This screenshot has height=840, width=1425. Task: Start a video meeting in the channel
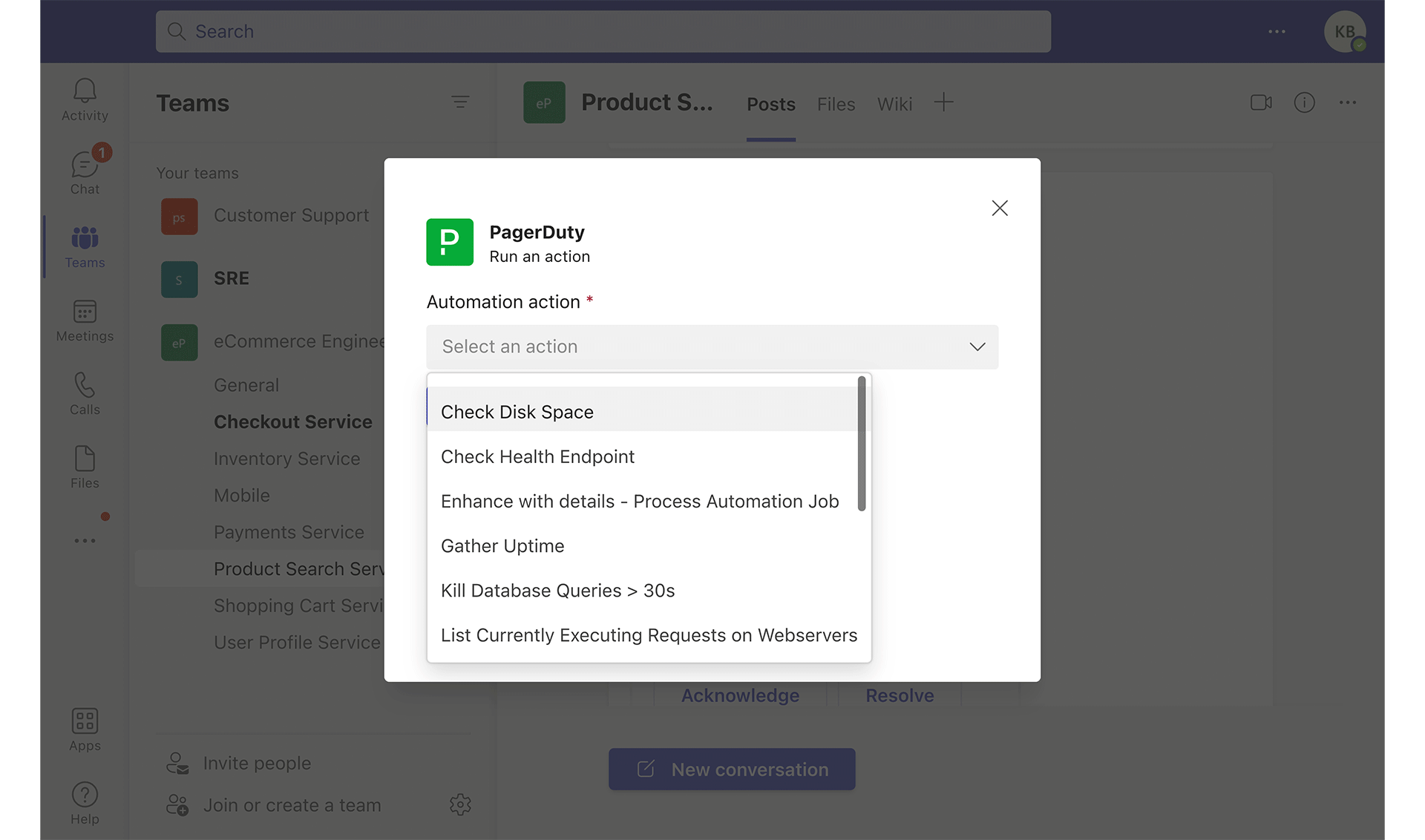click(1260, 102)
